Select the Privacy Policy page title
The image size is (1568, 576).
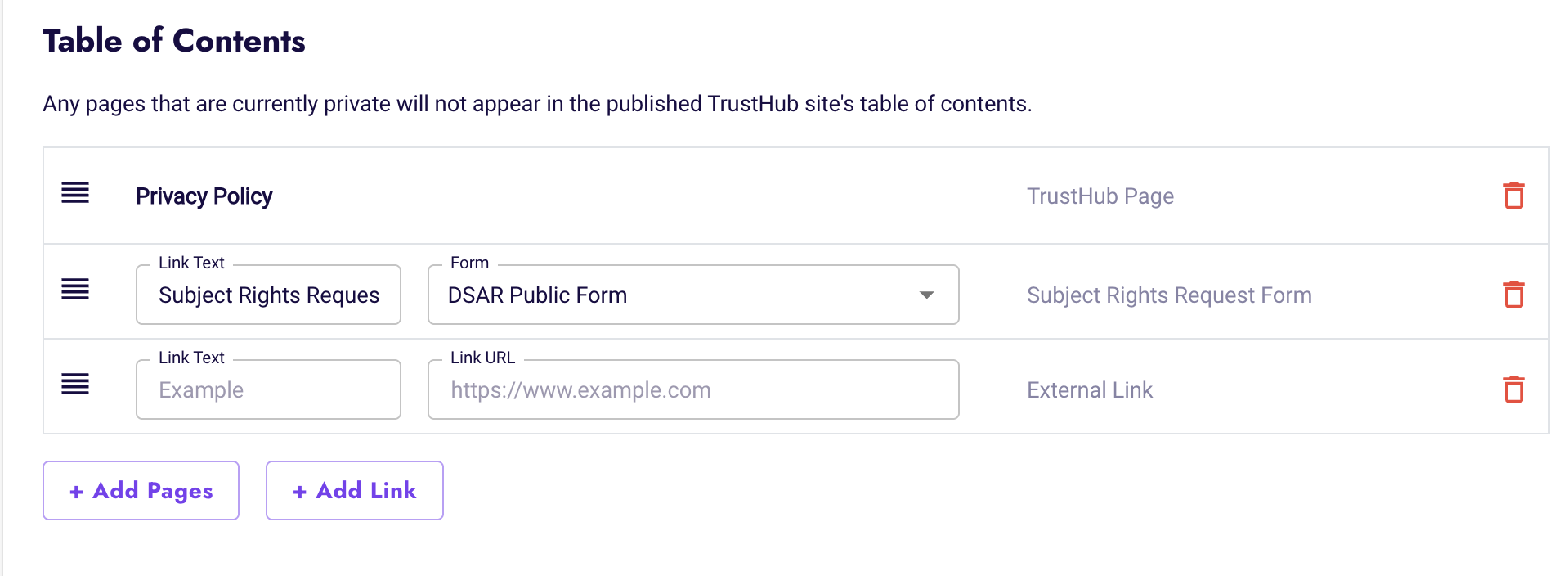tap(204, 196)
